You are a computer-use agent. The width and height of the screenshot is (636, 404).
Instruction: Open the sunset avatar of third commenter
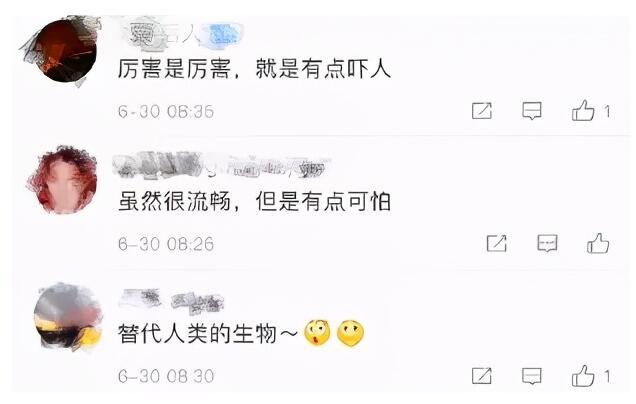(68, 317)
